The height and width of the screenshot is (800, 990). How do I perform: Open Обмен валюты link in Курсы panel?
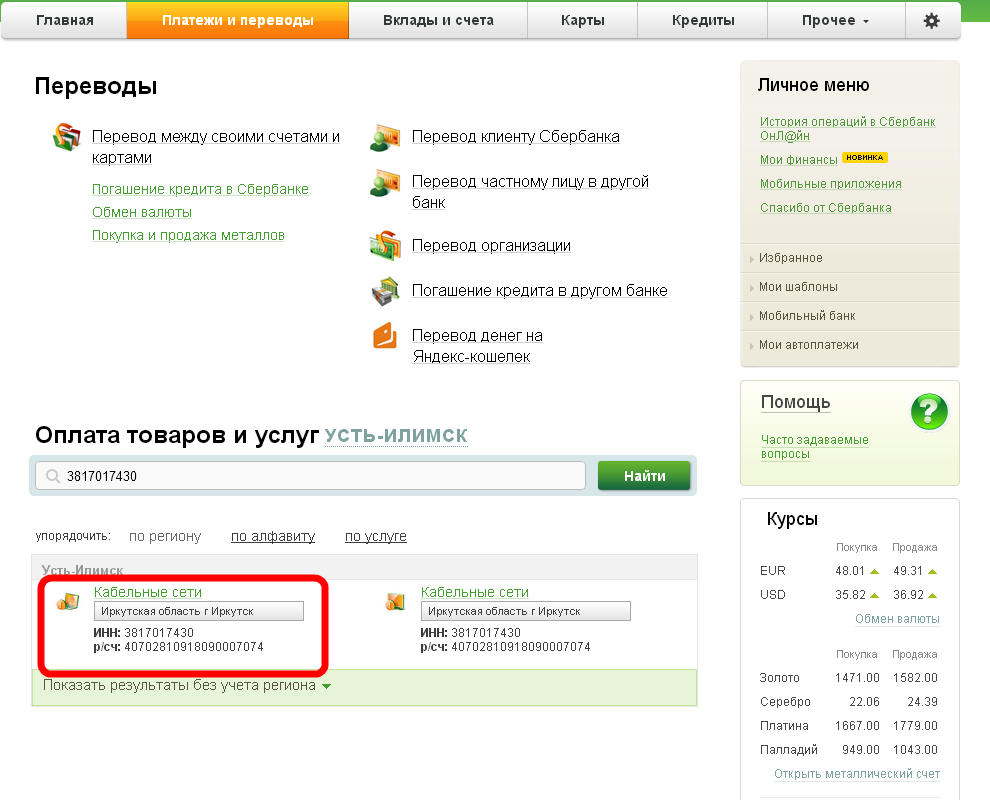click(x=897, y=619)
